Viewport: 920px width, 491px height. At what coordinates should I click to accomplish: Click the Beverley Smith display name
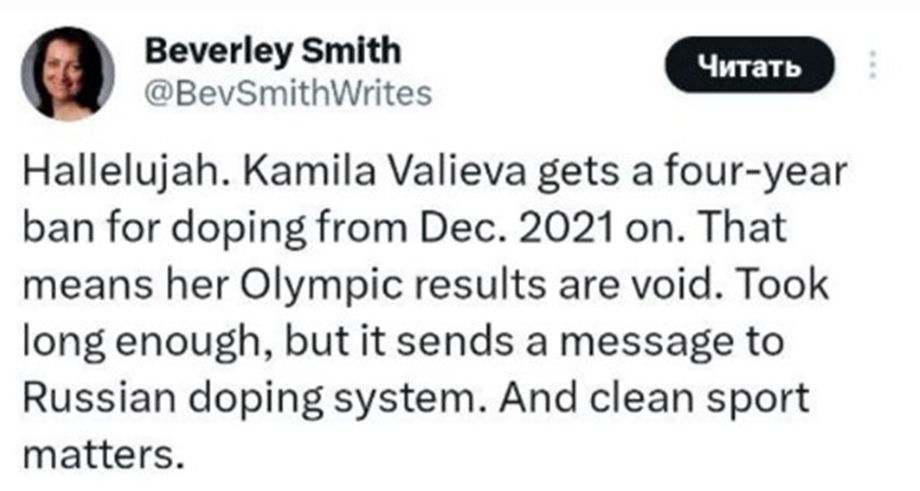tap(272, 50)
